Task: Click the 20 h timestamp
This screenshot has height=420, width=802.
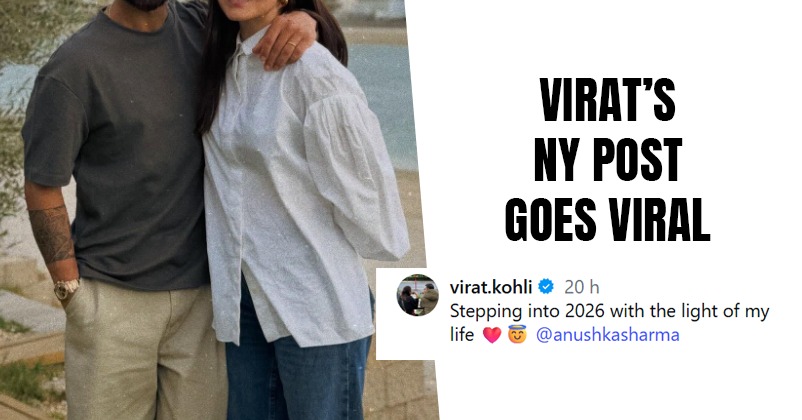Action: tap(582, 287)
